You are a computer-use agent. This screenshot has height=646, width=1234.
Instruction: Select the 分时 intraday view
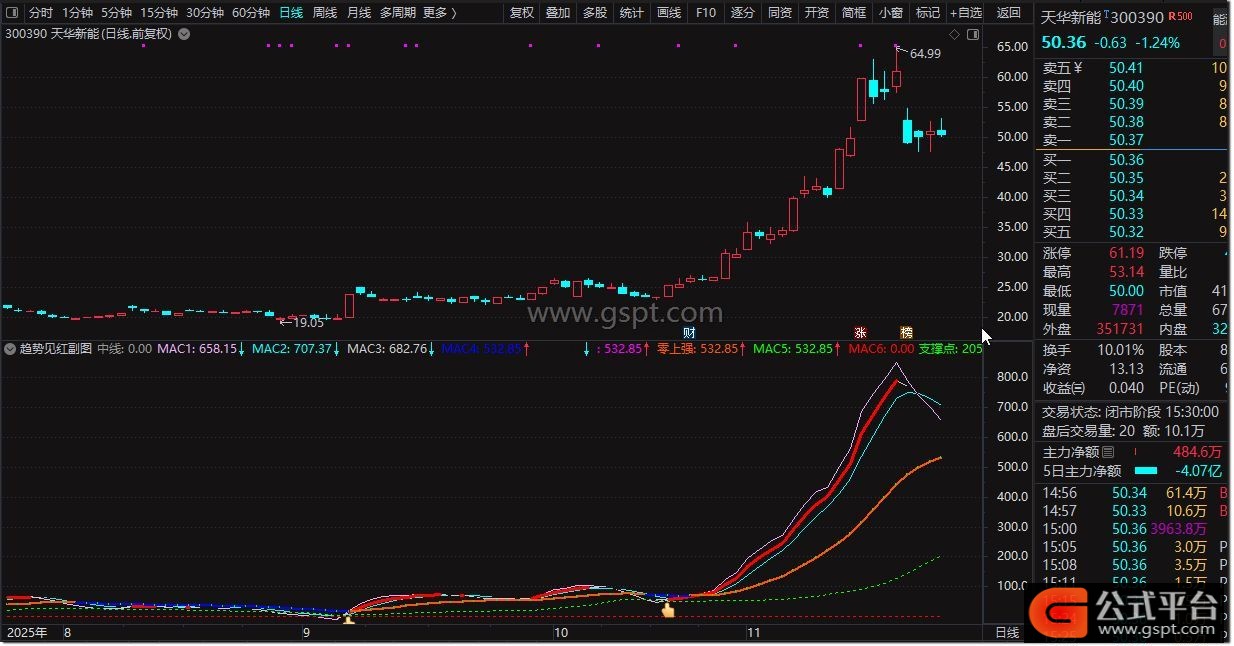click(x=40, y=13)
